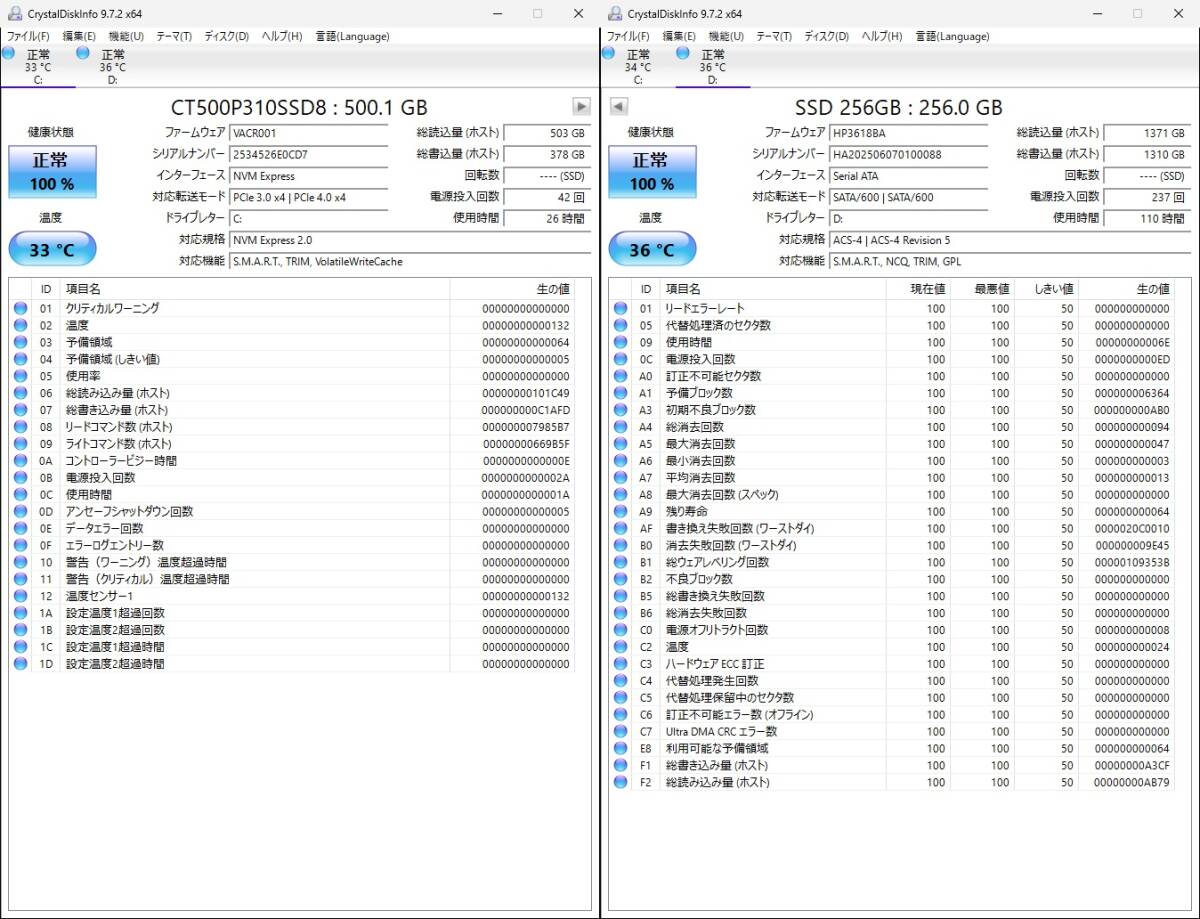The width and height of the screenshot is (1200, 919).
Task: Click the status orb for コントローラービジー時間 row
Action: 20,461
